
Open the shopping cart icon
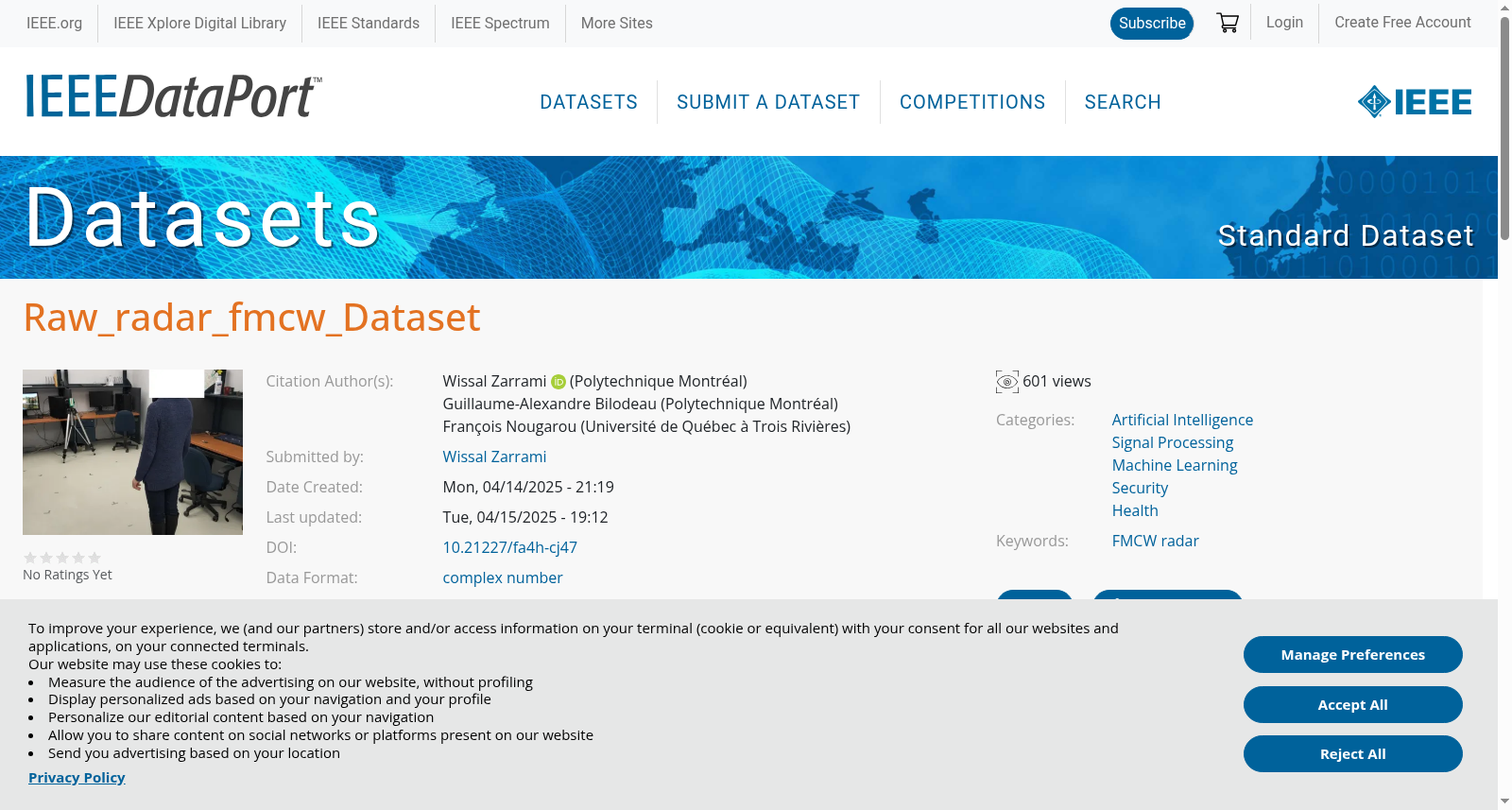(x=1228, y=23)
